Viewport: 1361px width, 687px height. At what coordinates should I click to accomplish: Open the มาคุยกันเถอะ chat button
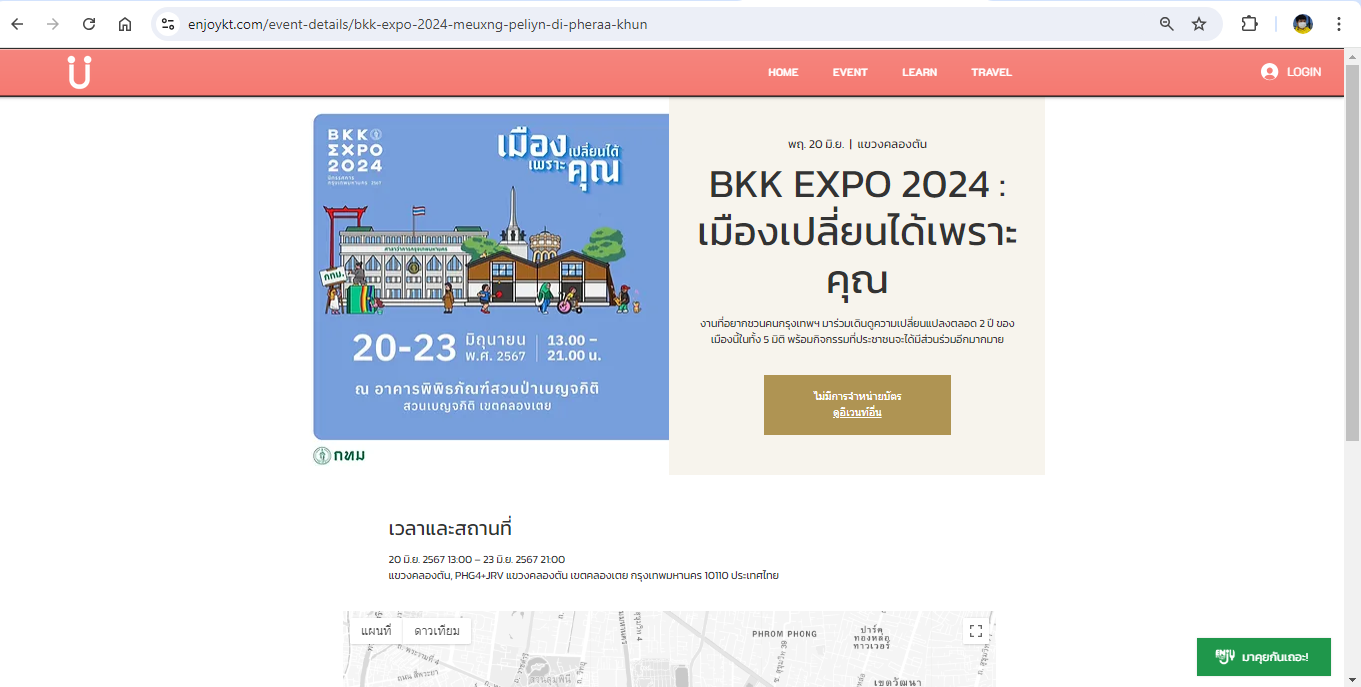click(1263, 657)
